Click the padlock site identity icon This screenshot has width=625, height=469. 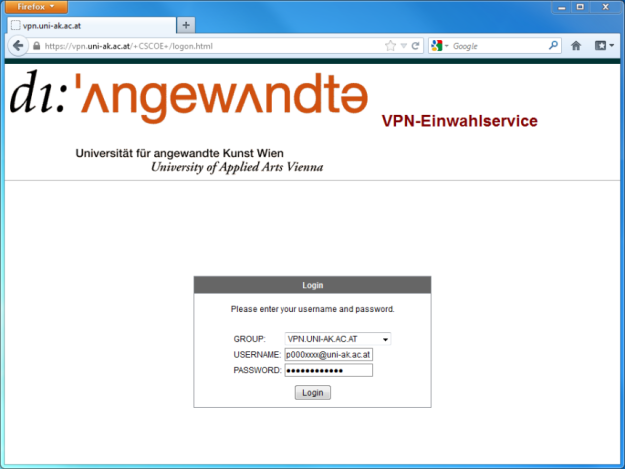click(37, 46)
